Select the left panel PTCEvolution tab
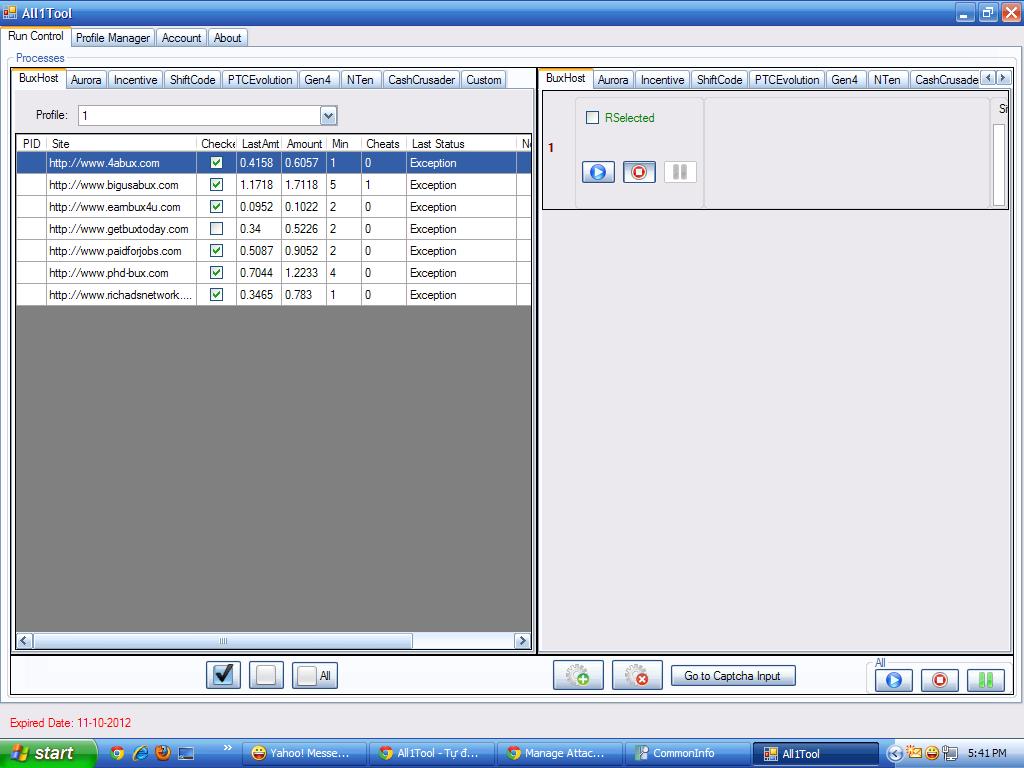 tap(260, 80)
